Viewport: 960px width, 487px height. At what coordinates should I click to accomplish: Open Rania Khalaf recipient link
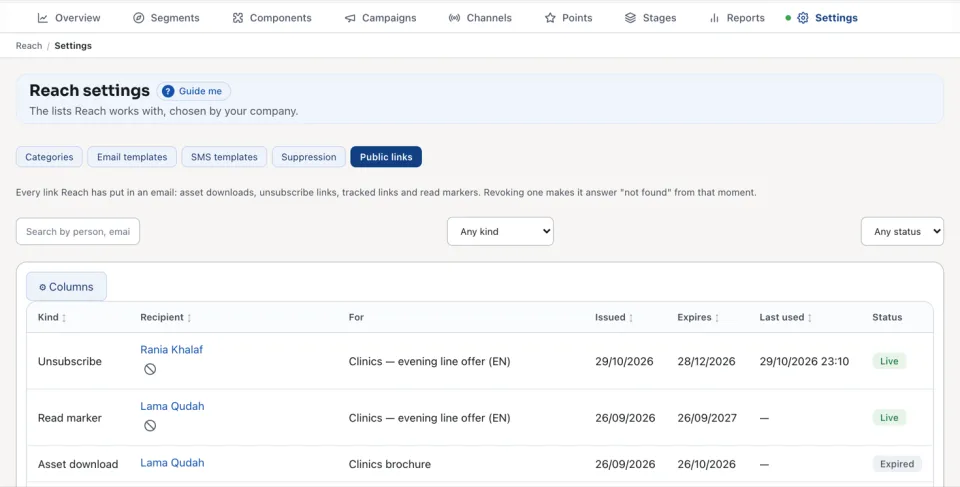pyautogui.click(x=171, y=350)
